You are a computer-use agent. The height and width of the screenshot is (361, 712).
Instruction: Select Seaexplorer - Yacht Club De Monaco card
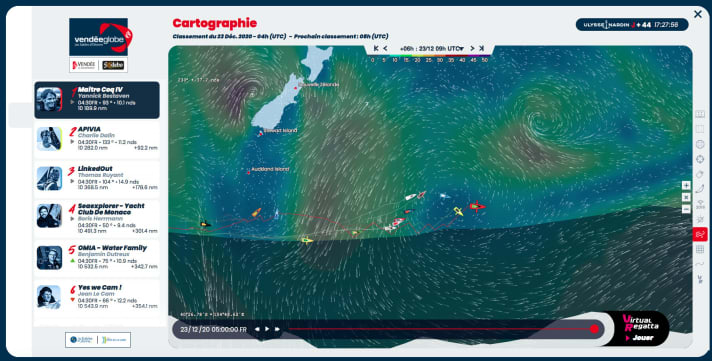point(97,218)
